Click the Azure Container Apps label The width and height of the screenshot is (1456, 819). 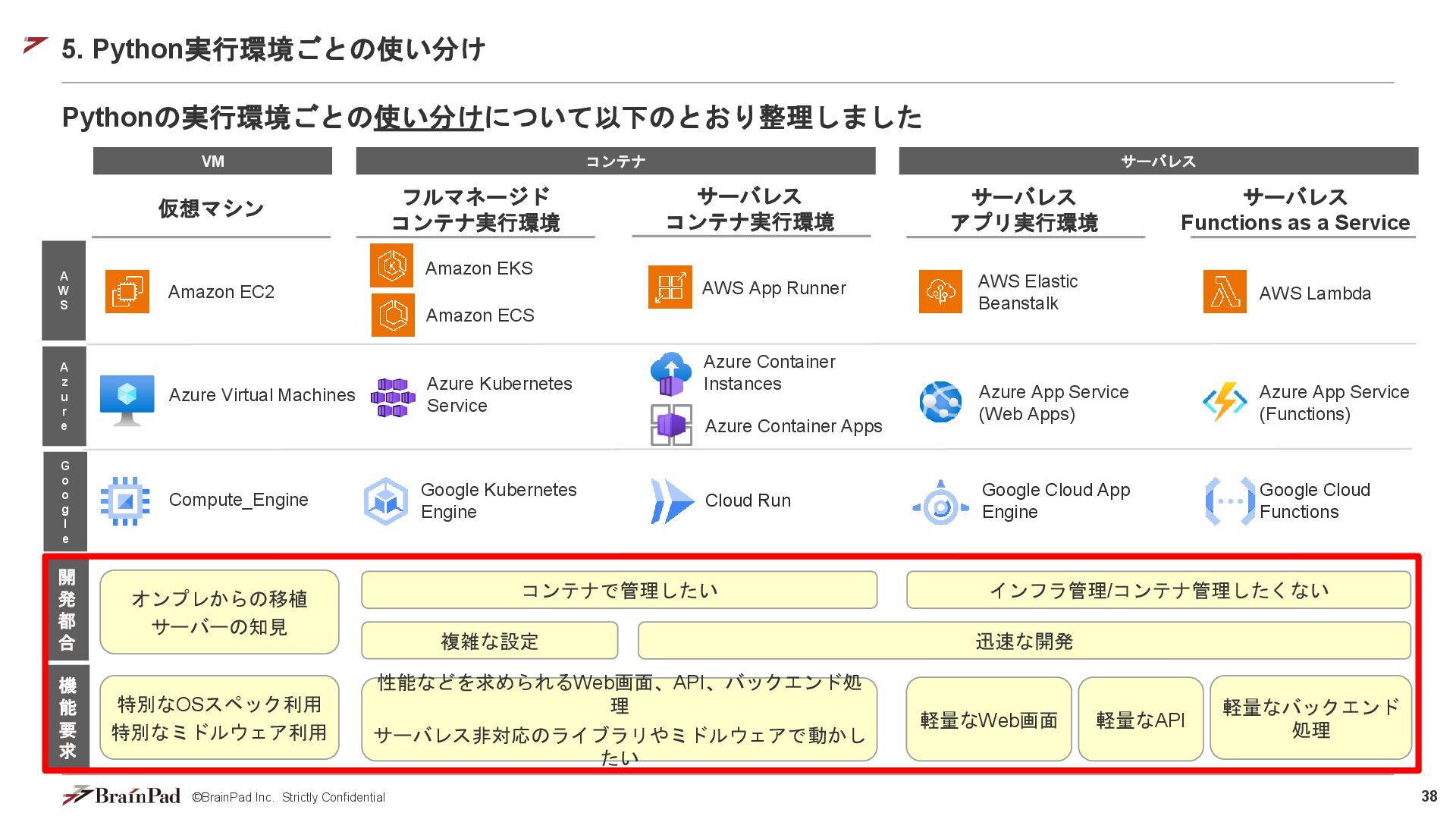(x=793, y=426)
